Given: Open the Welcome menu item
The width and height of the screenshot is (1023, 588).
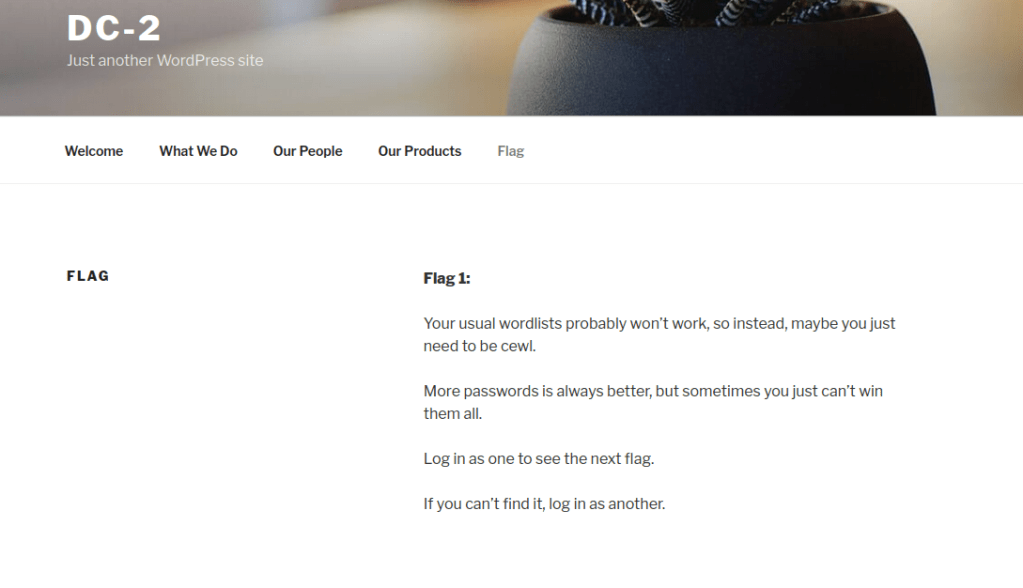Looking at the screenshot, I should click(x=94, y=151).
